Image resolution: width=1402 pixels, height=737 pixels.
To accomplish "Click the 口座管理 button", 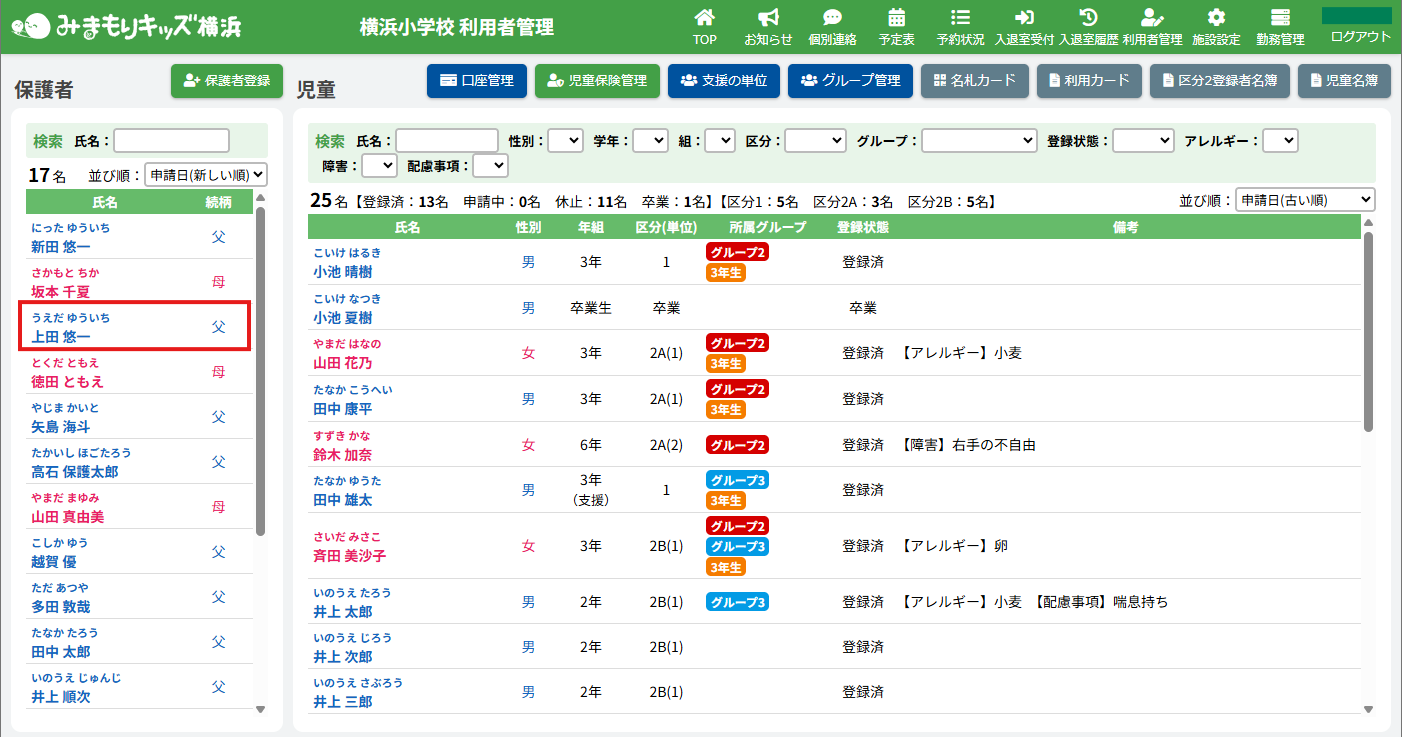I will [477, 81].
